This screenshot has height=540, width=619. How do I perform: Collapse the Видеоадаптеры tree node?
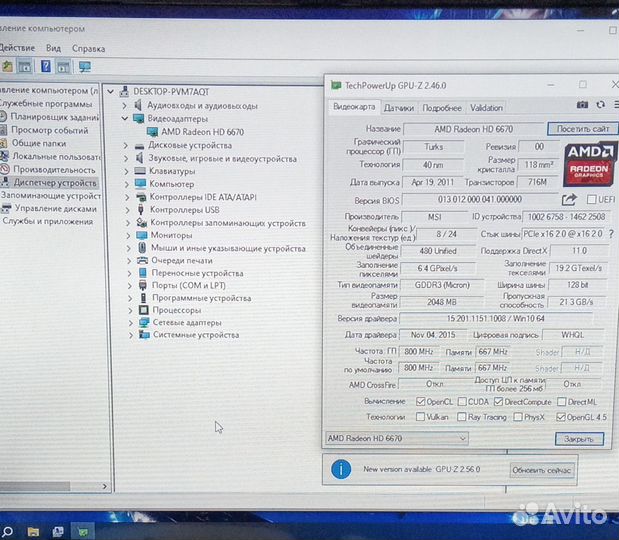[x=125, y=118]
